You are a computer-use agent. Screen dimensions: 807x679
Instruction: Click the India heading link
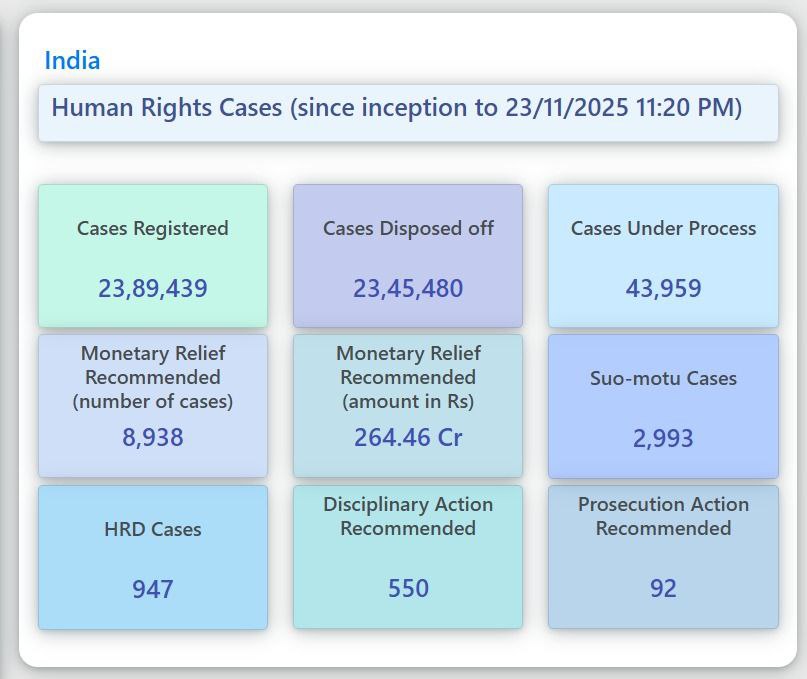coord(72,60)
